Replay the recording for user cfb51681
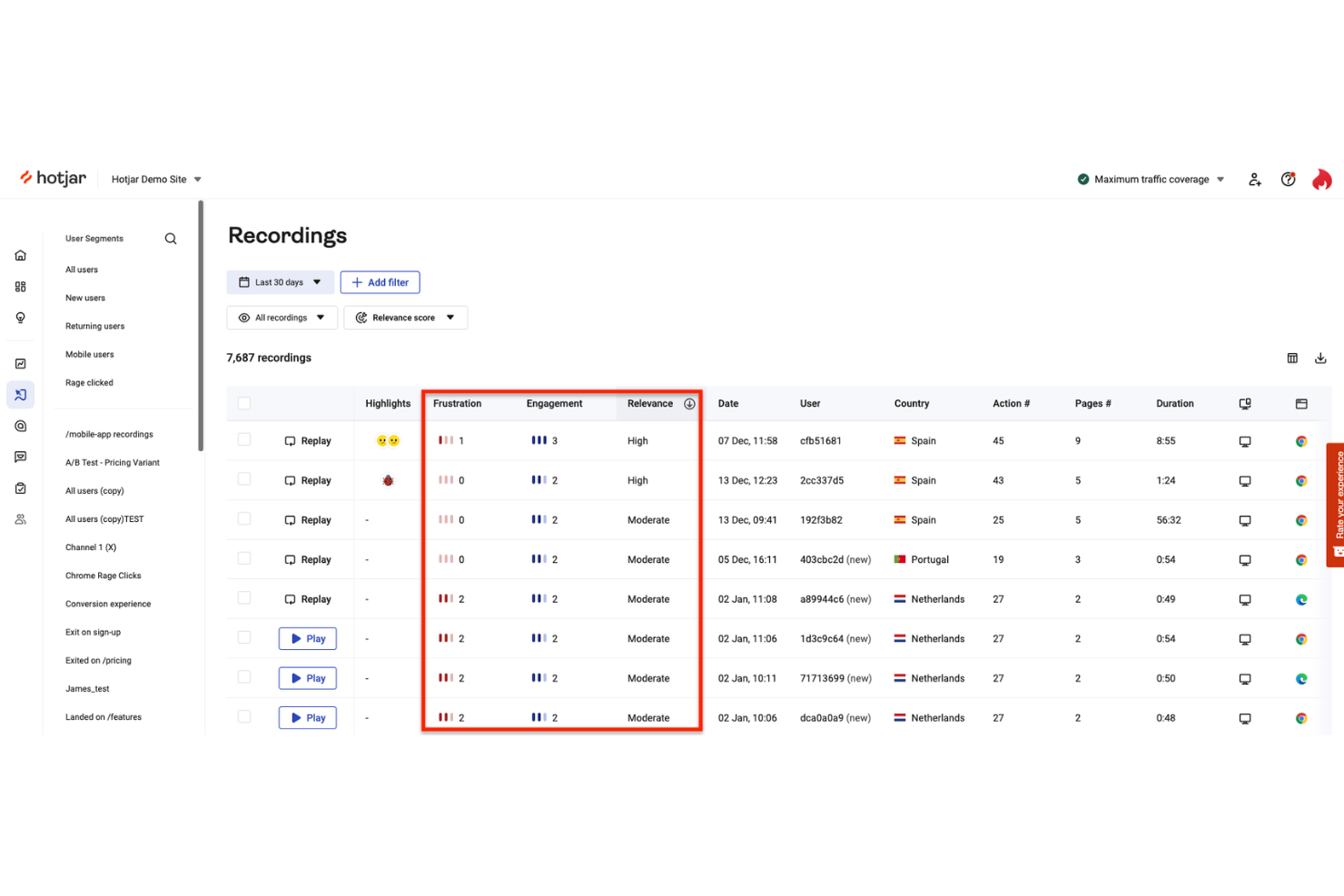 click(x=308, y=441)
